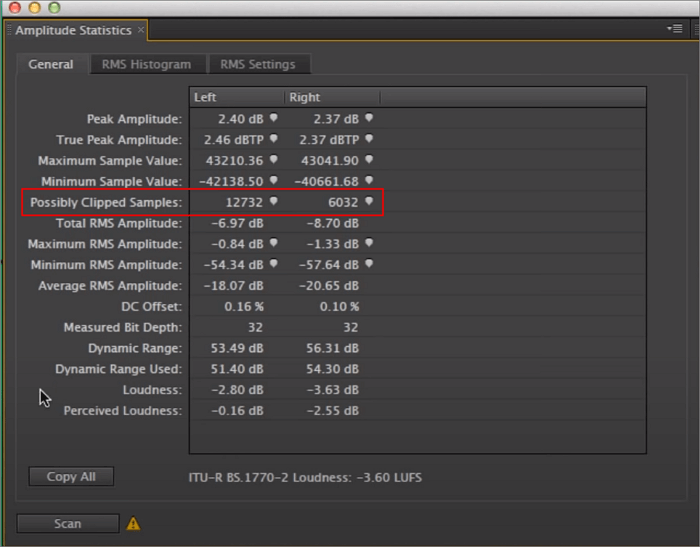Viewport: 700px width, 547px height.
Task: Select the Possibly Clipped Samples row label
Action: (x=106, y=202)
